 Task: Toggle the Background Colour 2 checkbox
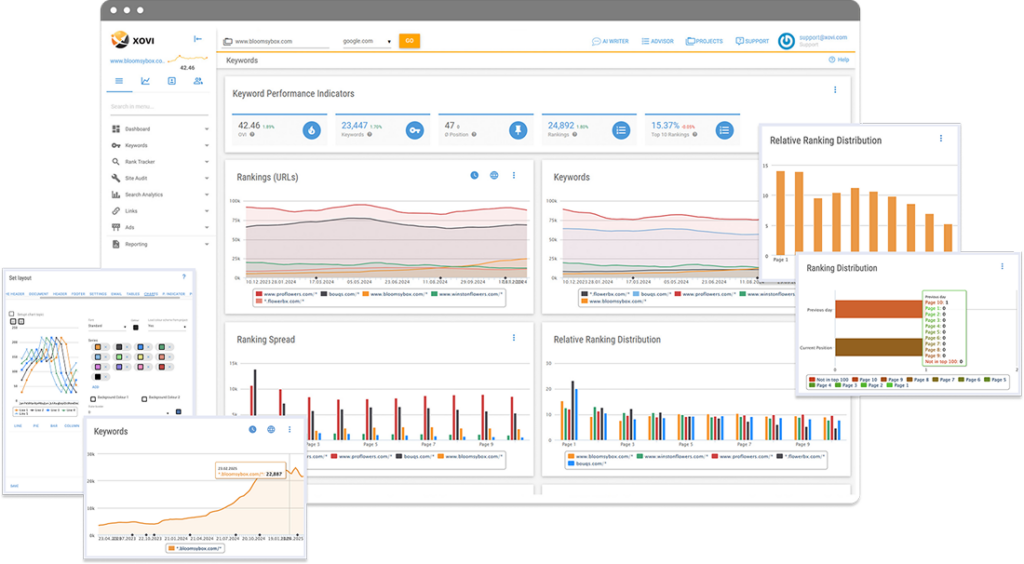[144, 397]
